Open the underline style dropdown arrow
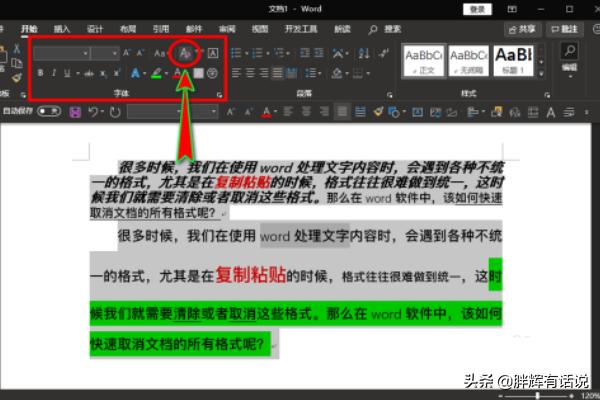600x400 pixels. (x=78, y=73)
